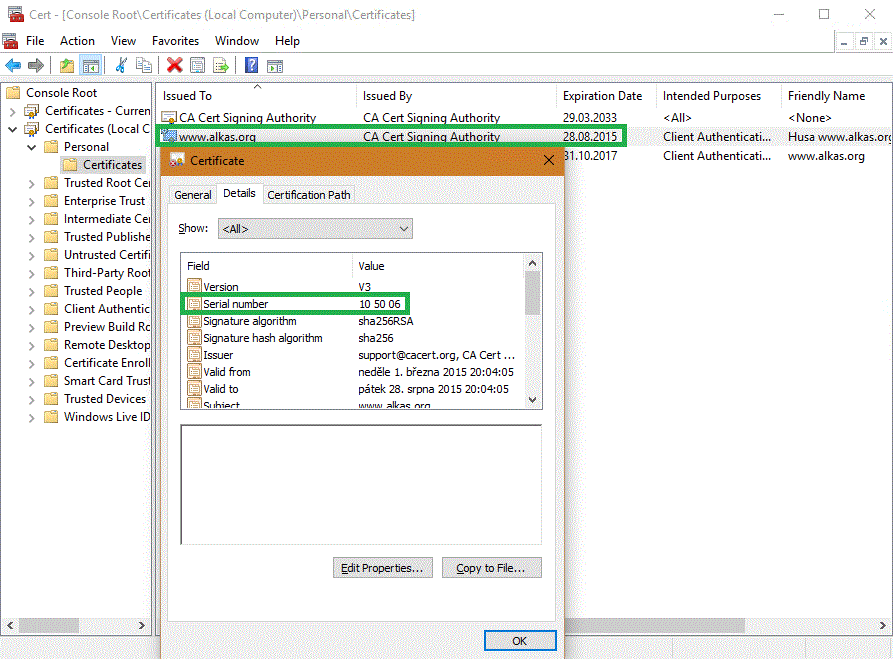Click the Up one level folder icon
The image size is (893, 659).
pos(67,65)
